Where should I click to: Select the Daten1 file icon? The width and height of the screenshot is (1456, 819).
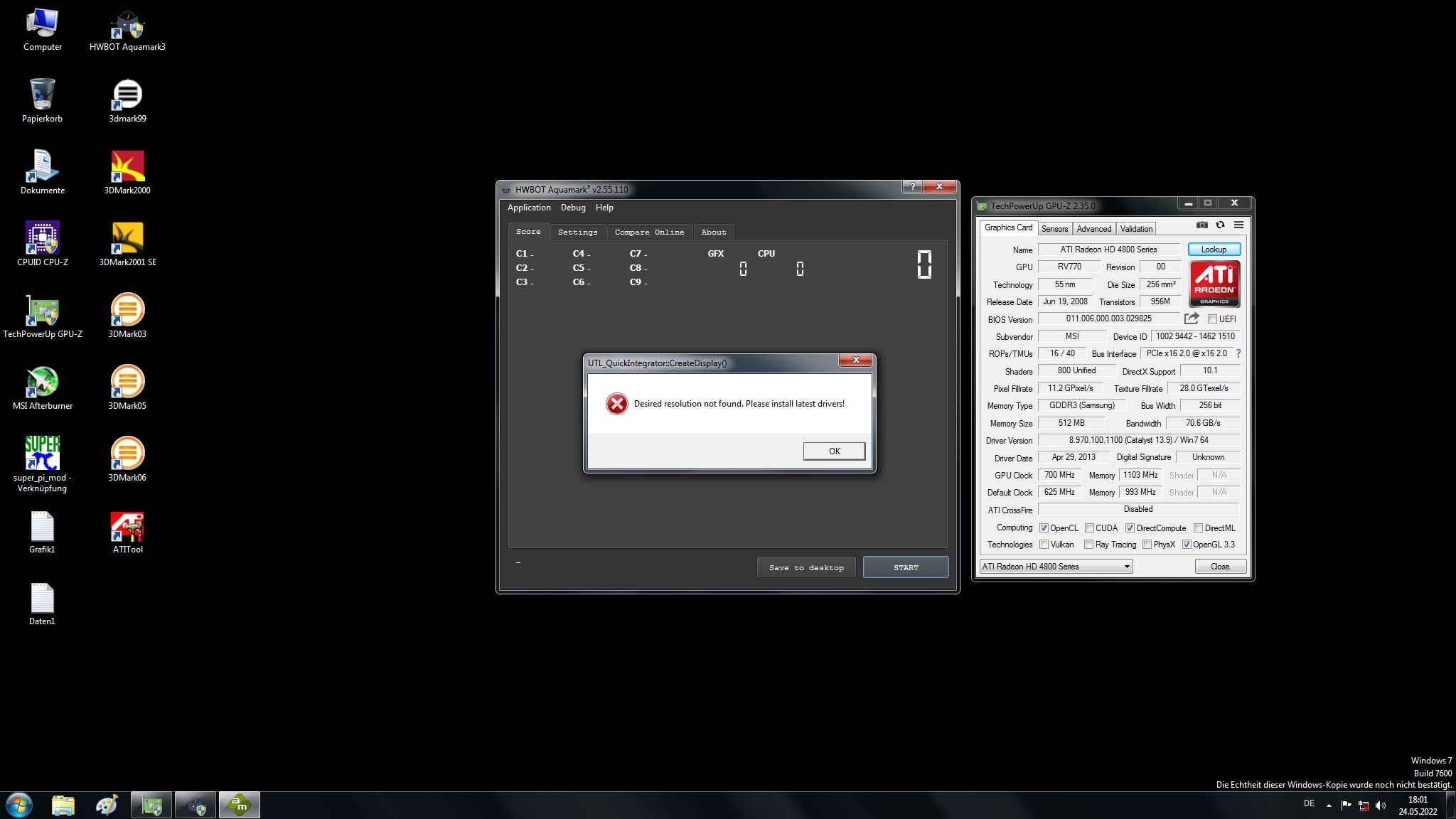(x=42, y=604)
